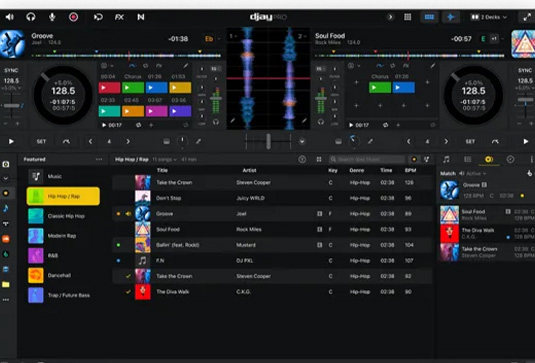Screen dimensions: 535x363
Task: Click deck 1 waveform selector dropdown labeled 1
Action: [x=233, y=36]
